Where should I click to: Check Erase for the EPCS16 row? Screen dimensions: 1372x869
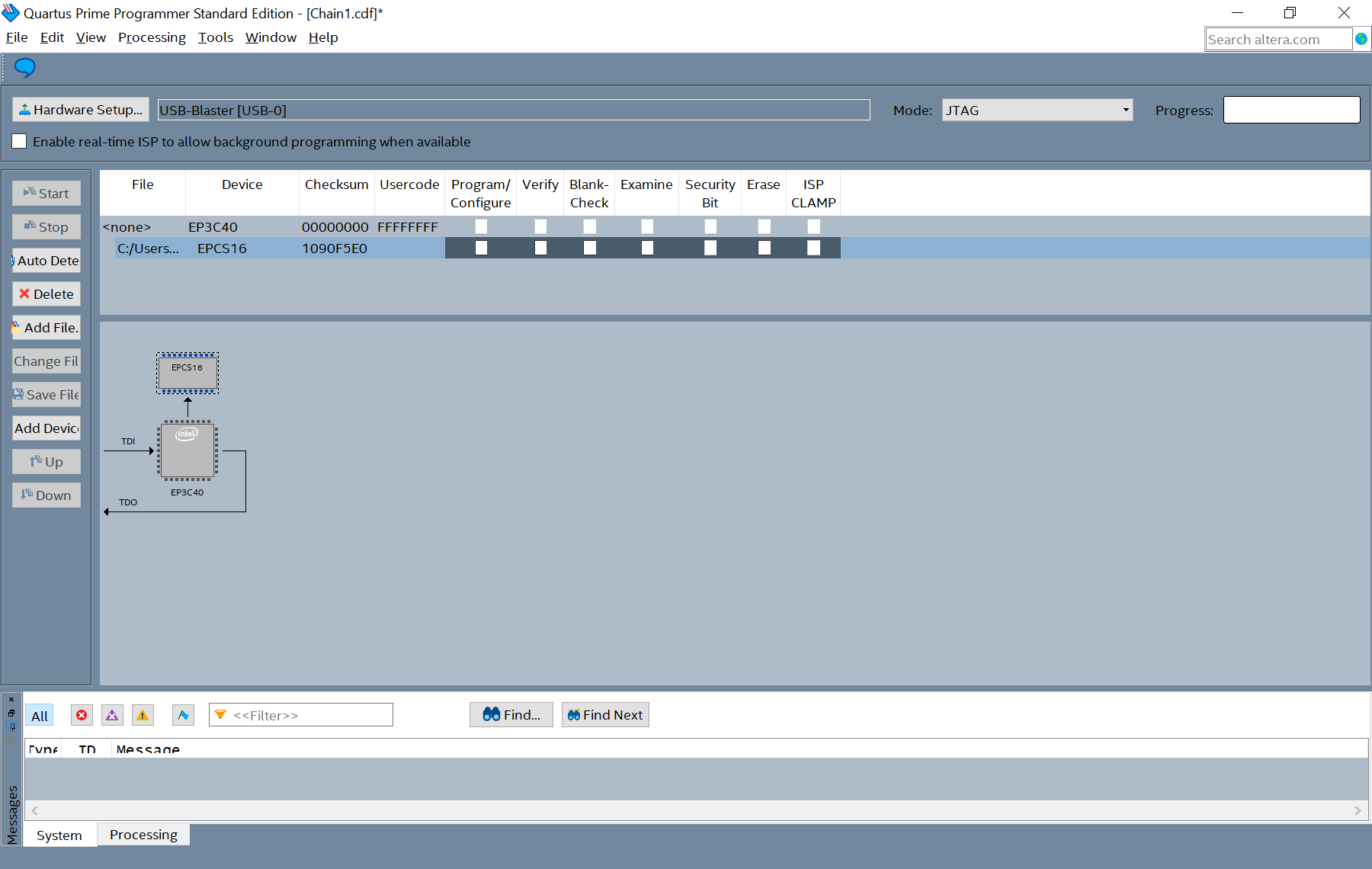[x=764, y=248]
